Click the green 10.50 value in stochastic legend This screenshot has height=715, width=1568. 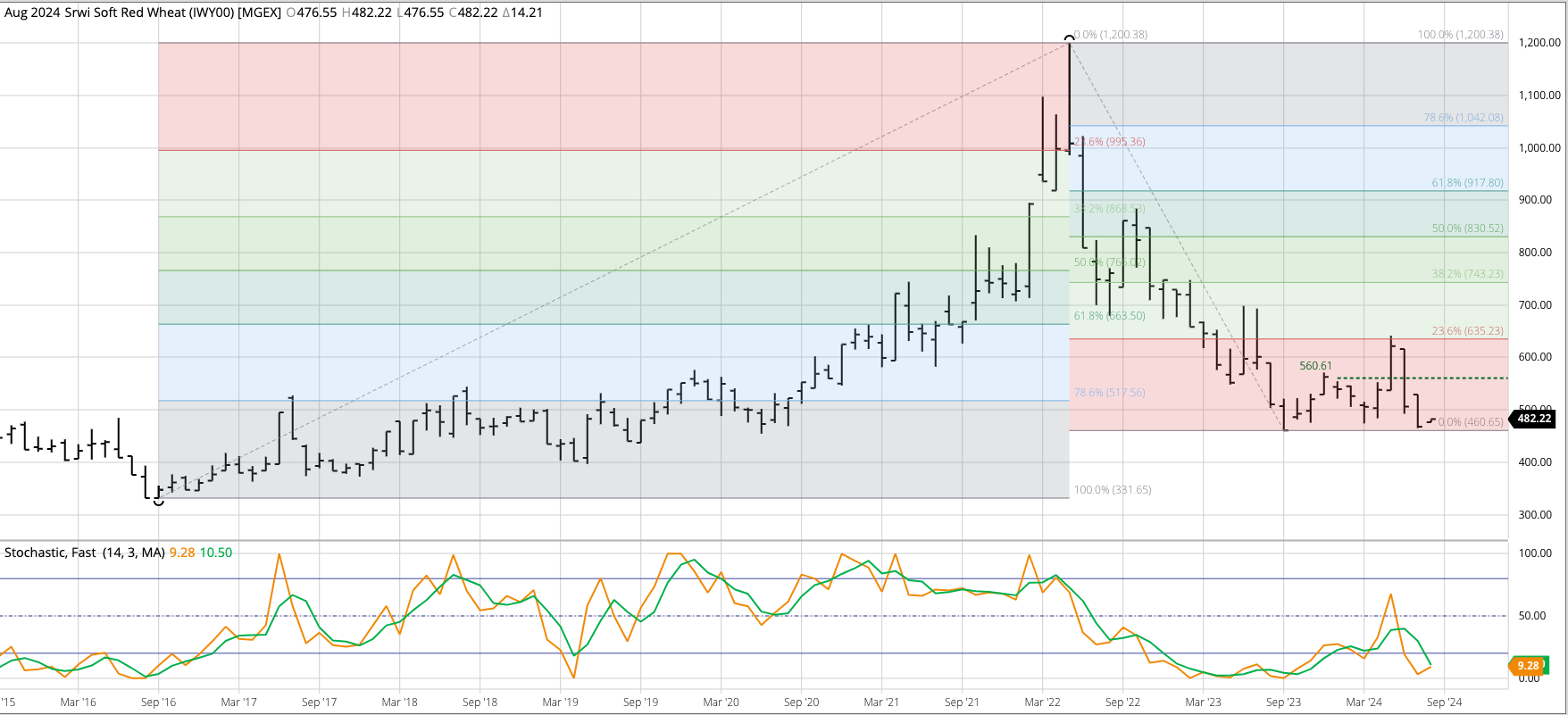pos(215,553)
